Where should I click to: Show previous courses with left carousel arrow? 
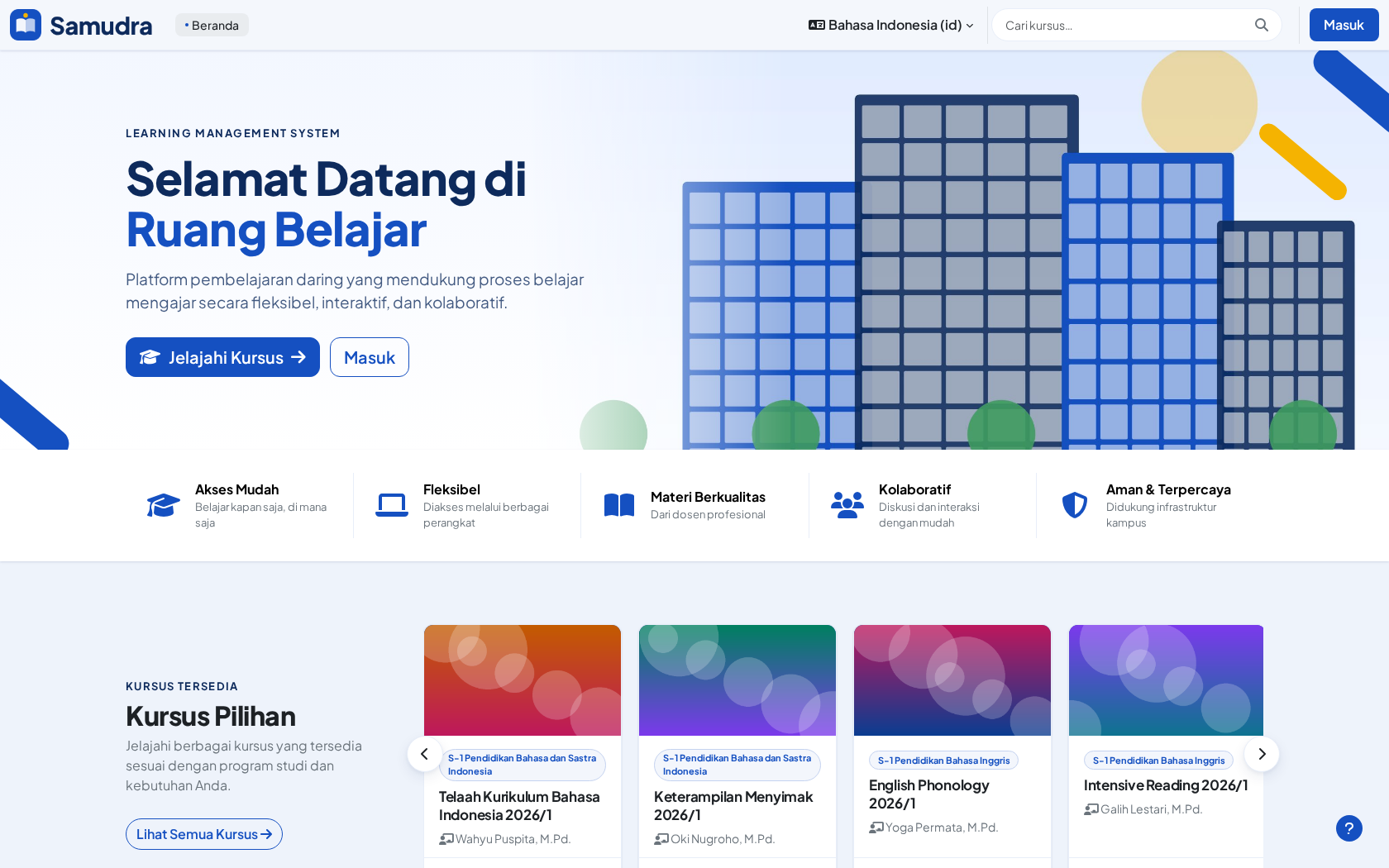[424, 754]
